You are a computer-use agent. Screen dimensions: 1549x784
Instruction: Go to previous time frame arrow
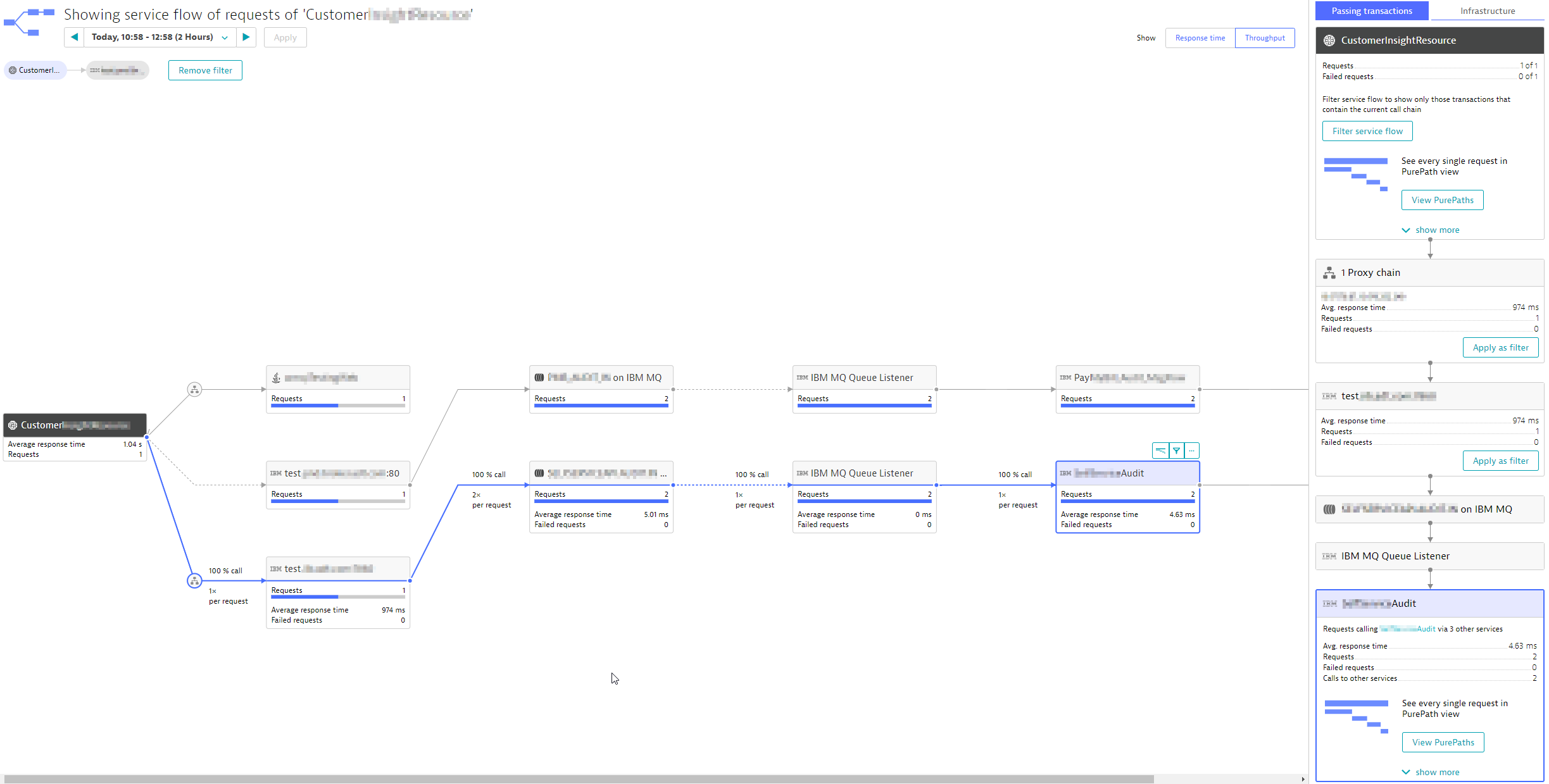[74, 37]
